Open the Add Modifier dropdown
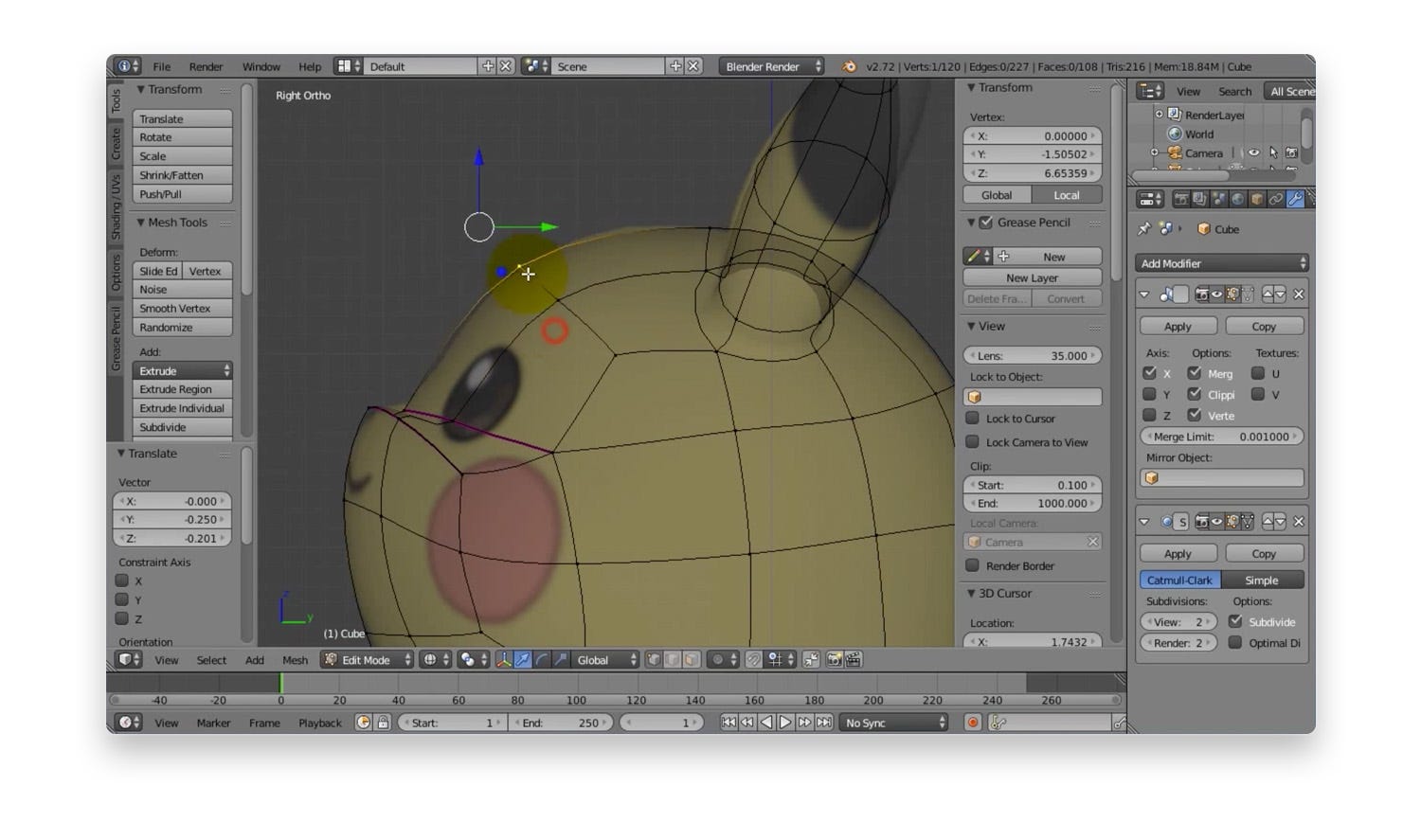Image resolution: width=1421 pixels, height=840 pixels. click(x=1222, y=263)
